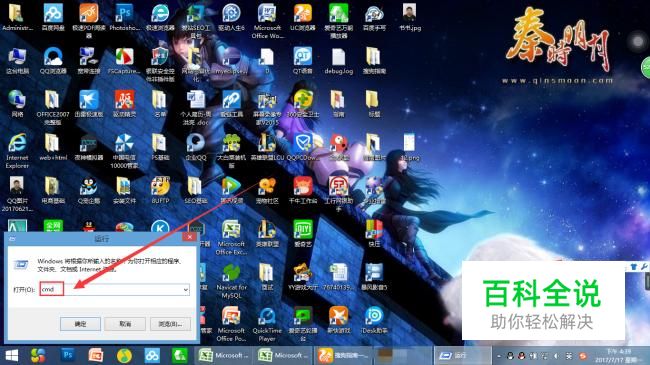Select the 宽带连接 desktop icon
This screenshot has width=650, height=365.
[88, 61]
